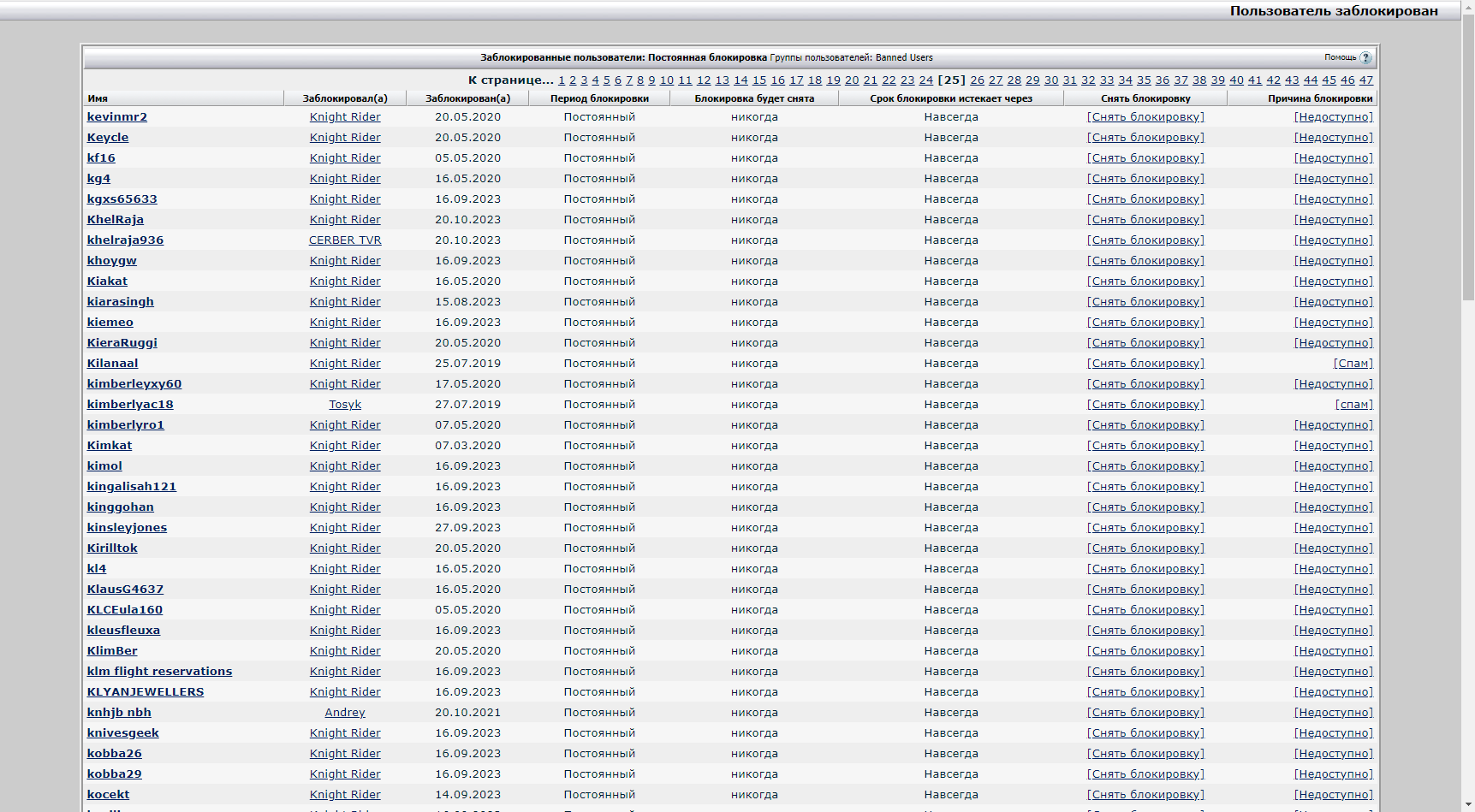1475x812 pixels.
Task: Remove ban for kimberlyac18
Action: 1145,405
